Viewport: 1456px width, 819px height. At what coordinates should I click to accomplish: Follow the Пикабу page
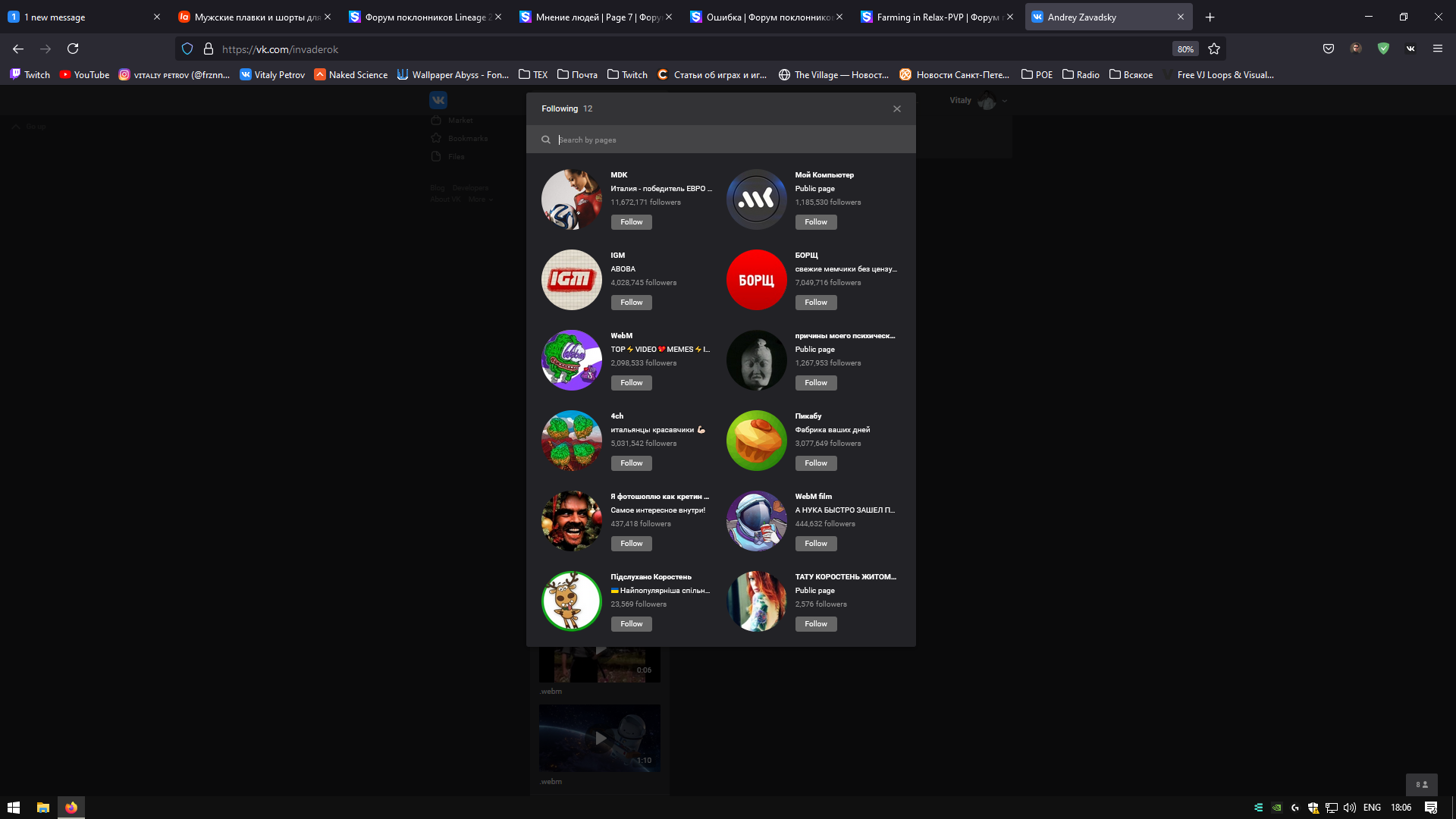click(x=815, y=463)
